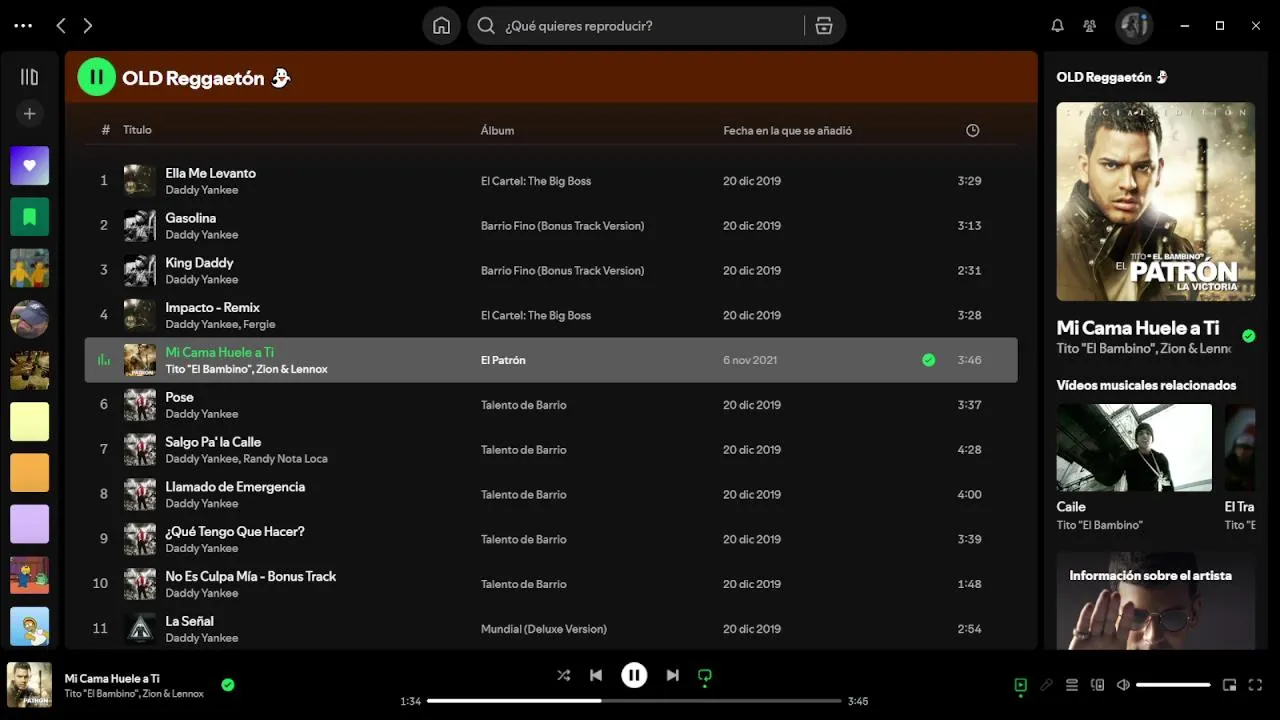Click the 3:46 duration of the playing row
Viewport: 1280px width, 720px height.
[969, 360]
